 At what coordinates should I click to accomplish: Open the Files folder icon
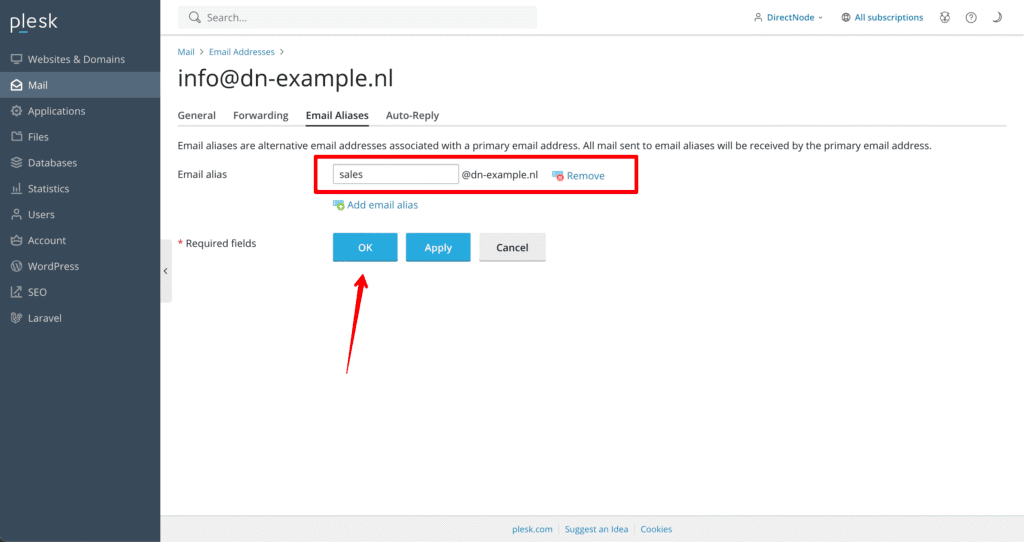coord(17,137)
